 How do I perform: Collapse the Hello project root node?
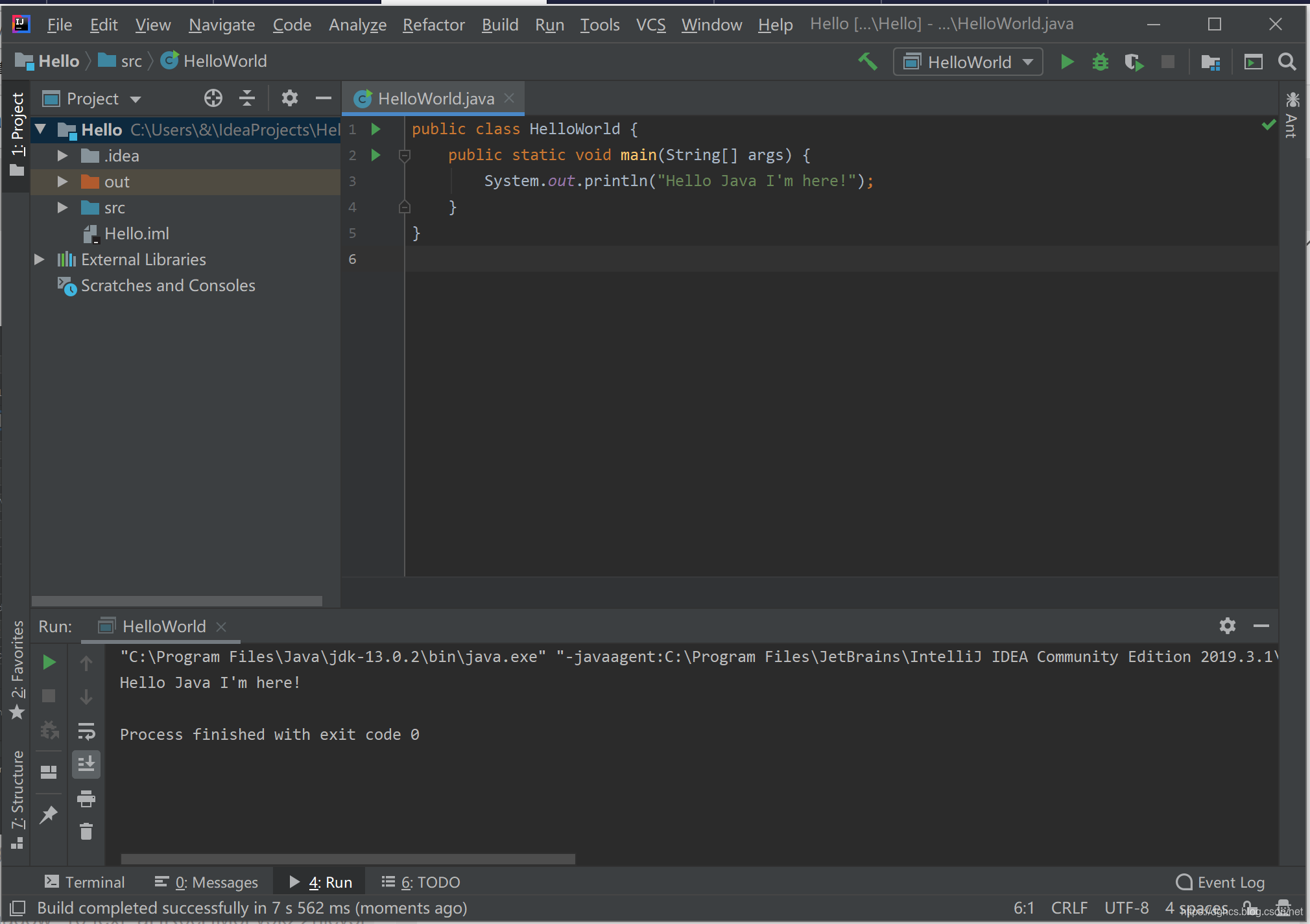click(40, 130)
